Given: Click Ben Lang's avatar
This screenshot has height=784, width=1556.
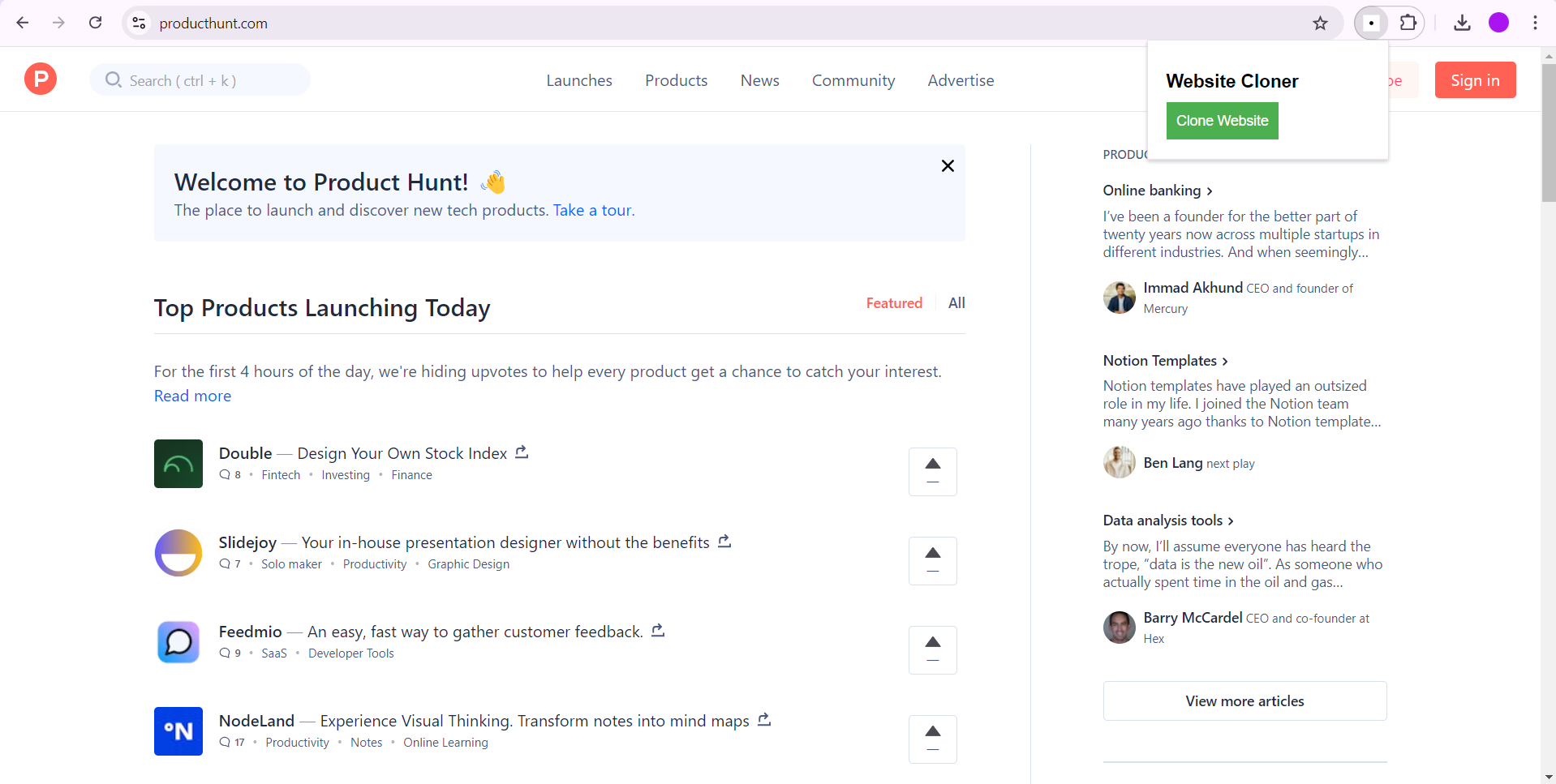Looking at the screenshot, I should pos(1120,462).
